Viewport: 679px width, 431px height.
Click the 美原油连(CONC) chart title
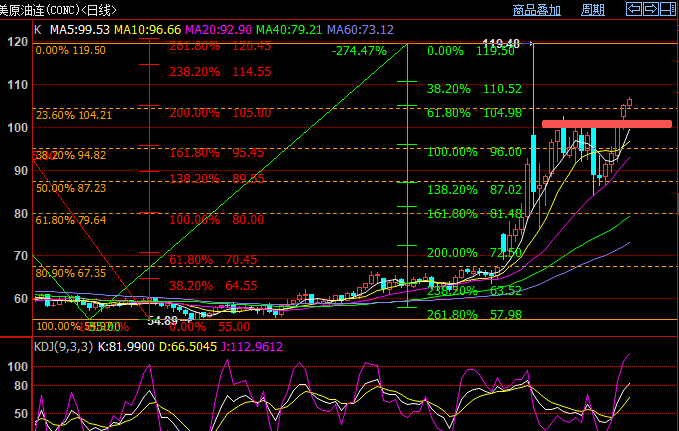(x=57, y=10)
